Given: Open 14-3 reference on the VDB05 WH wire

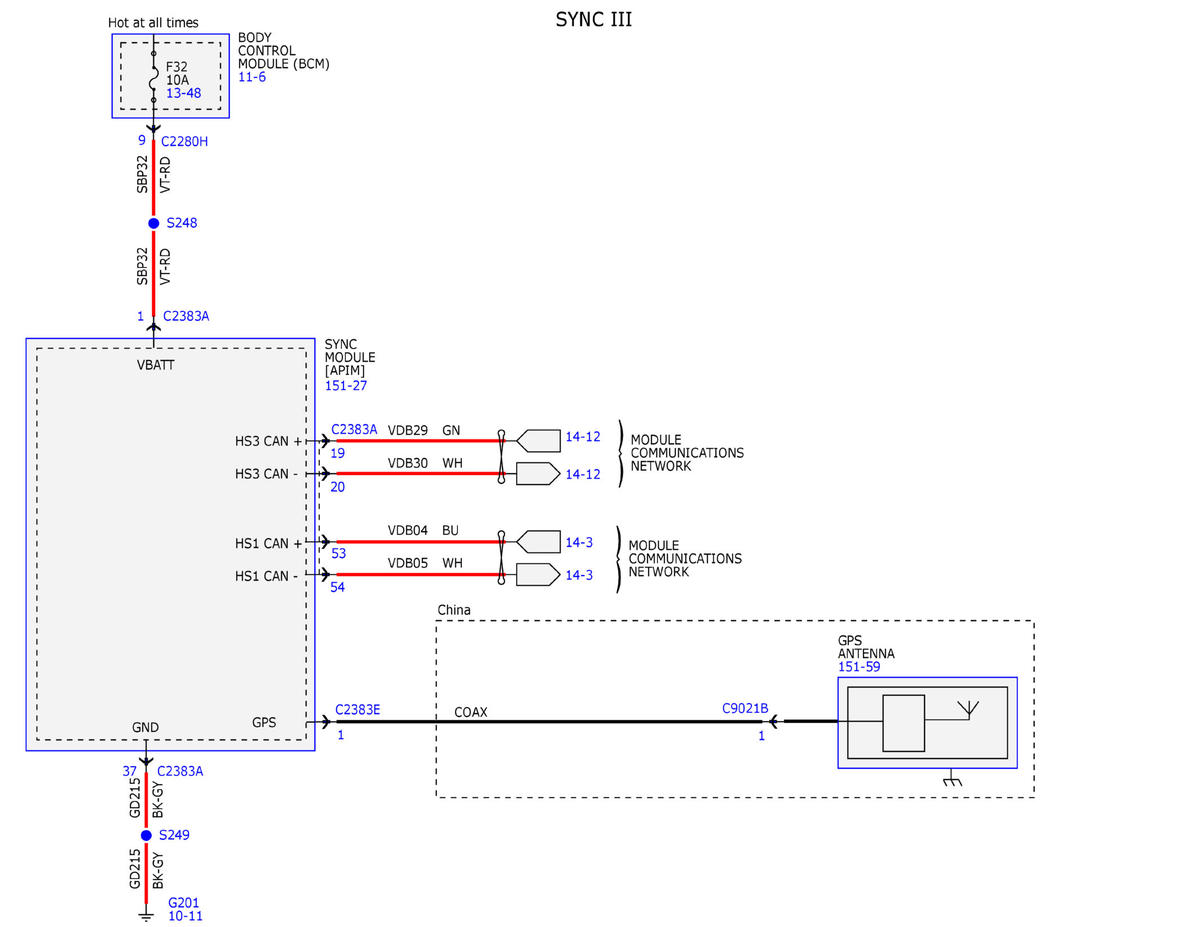Looking at the screenshot, I should click(x=579, y=575).
